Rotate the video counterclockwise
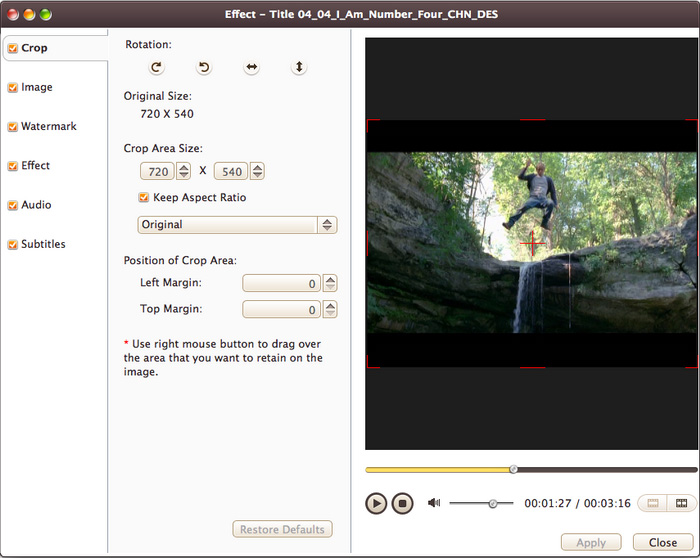 tap(204, 67)
